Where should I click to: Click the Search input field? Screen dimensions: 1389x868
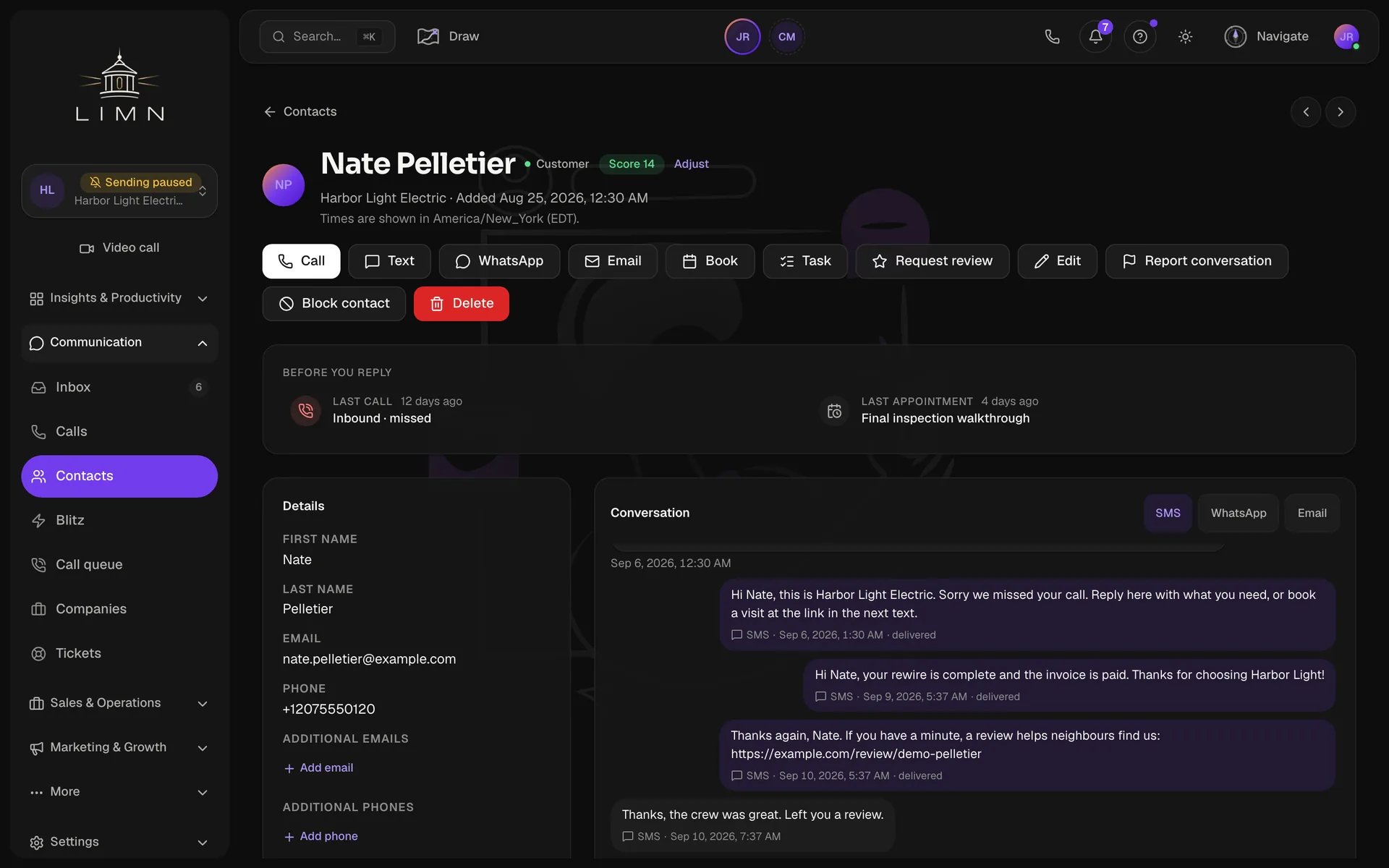pyautogui.click(x=327, y=36)
